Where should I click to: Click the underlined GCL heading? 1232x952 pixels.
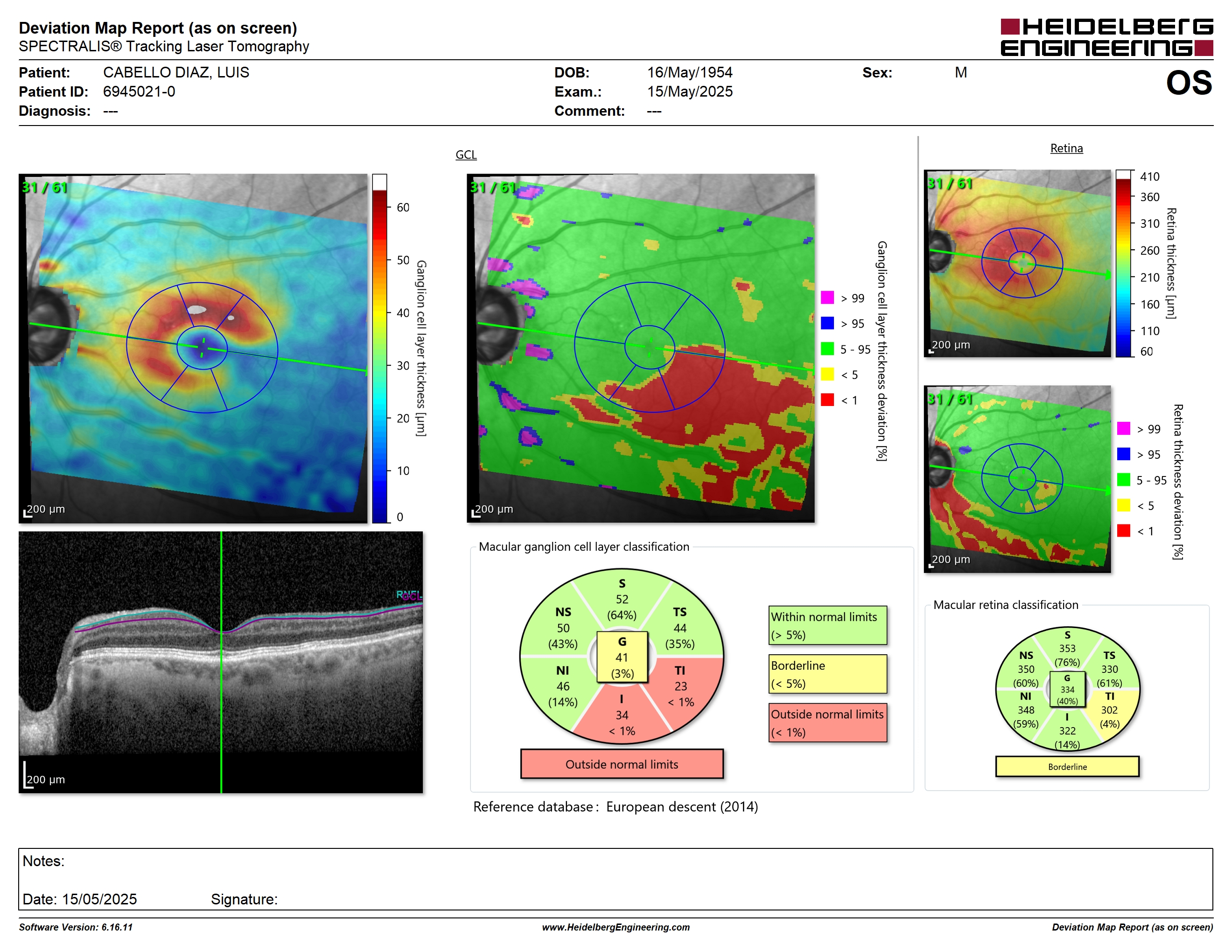(466, 154)
